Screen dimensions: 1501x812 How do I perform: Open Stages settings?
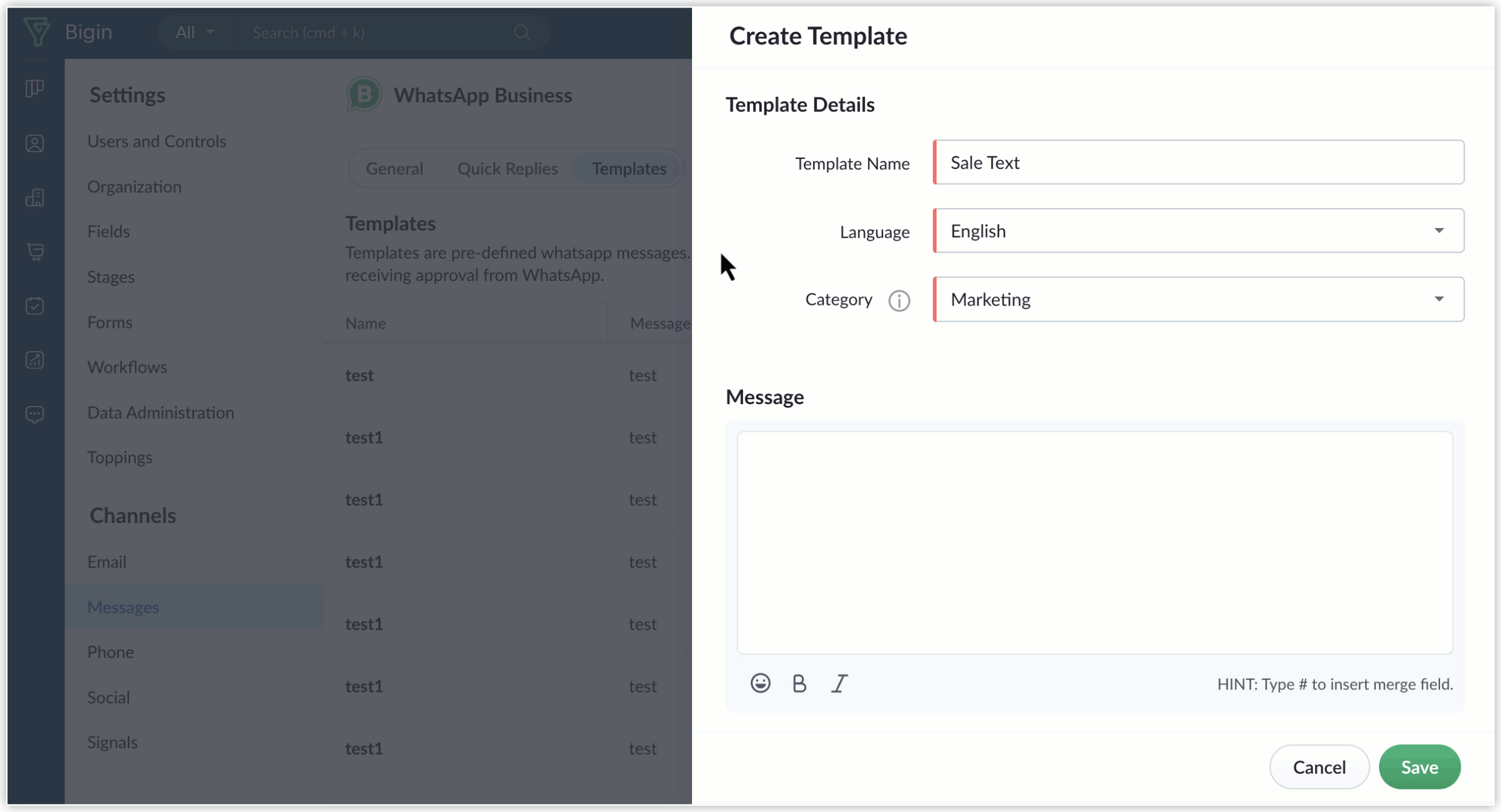point(111,277)
